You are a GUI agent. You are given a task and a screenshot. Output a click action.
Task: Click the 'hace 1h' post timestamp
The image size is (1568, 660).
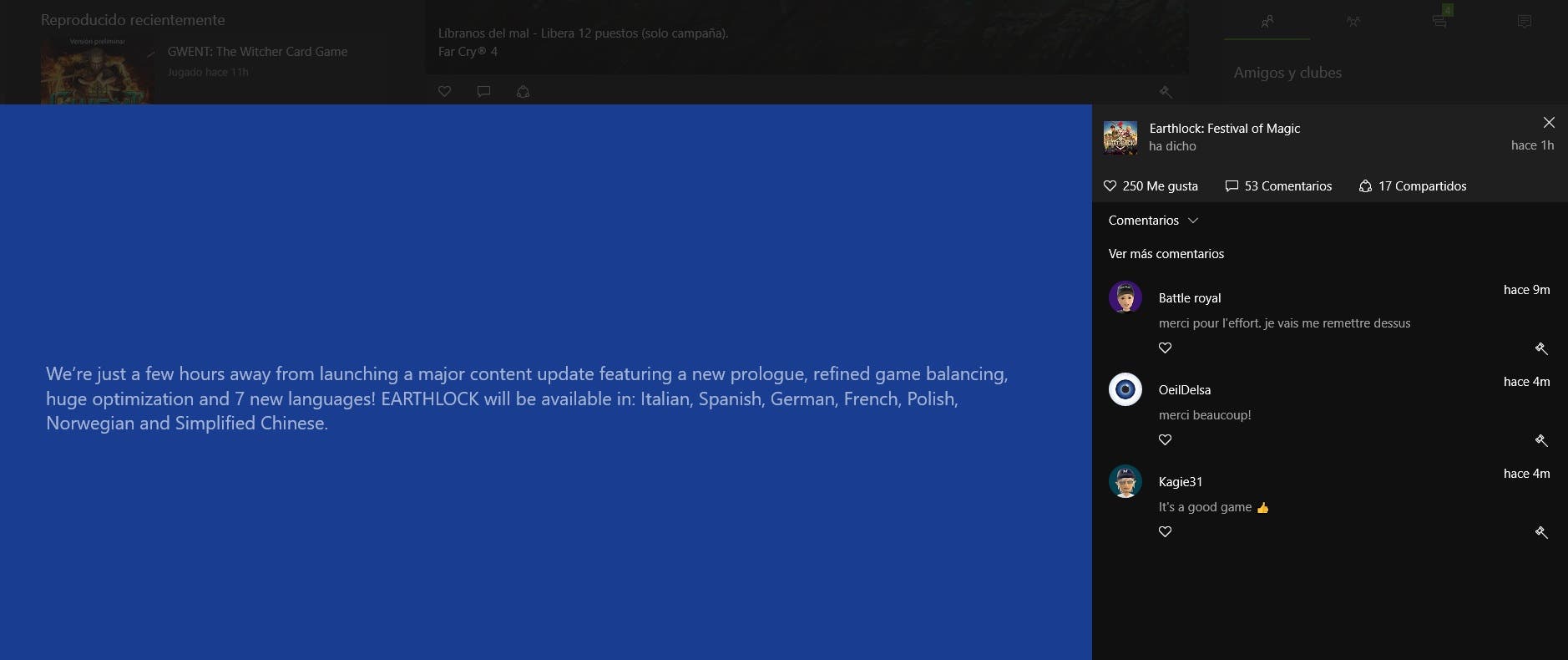click(1532, 145)
